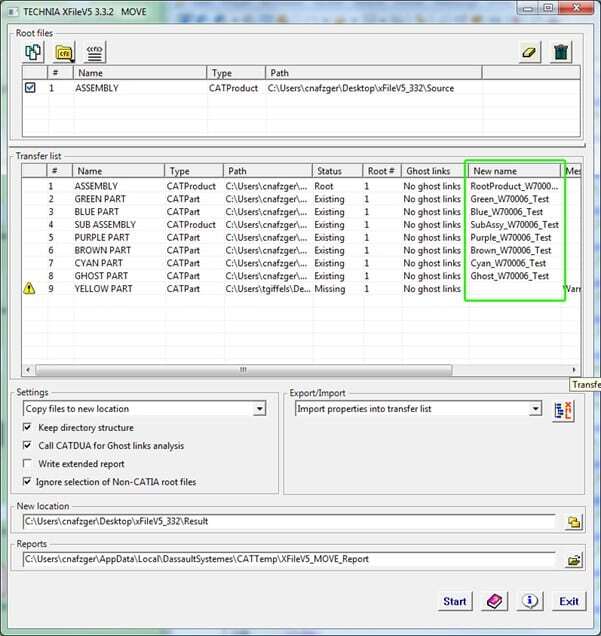Click the eraser icon above root files
This screenshot has width=601, height=636.
click(530, 52)
